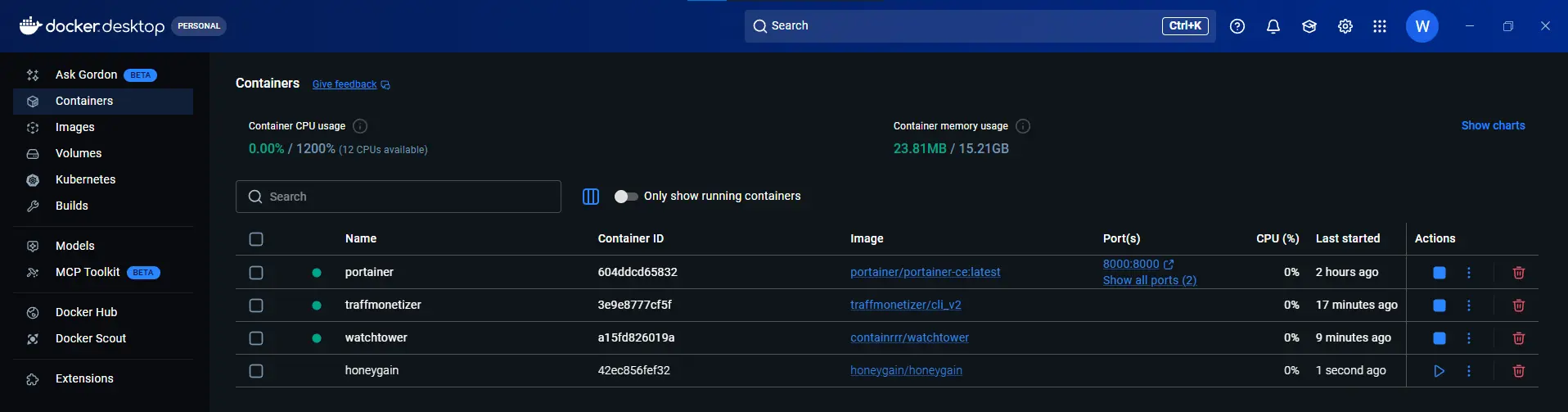Toggle Only show running containers switch
This screenshot has width=1568, height=412.
coord(626,197)
